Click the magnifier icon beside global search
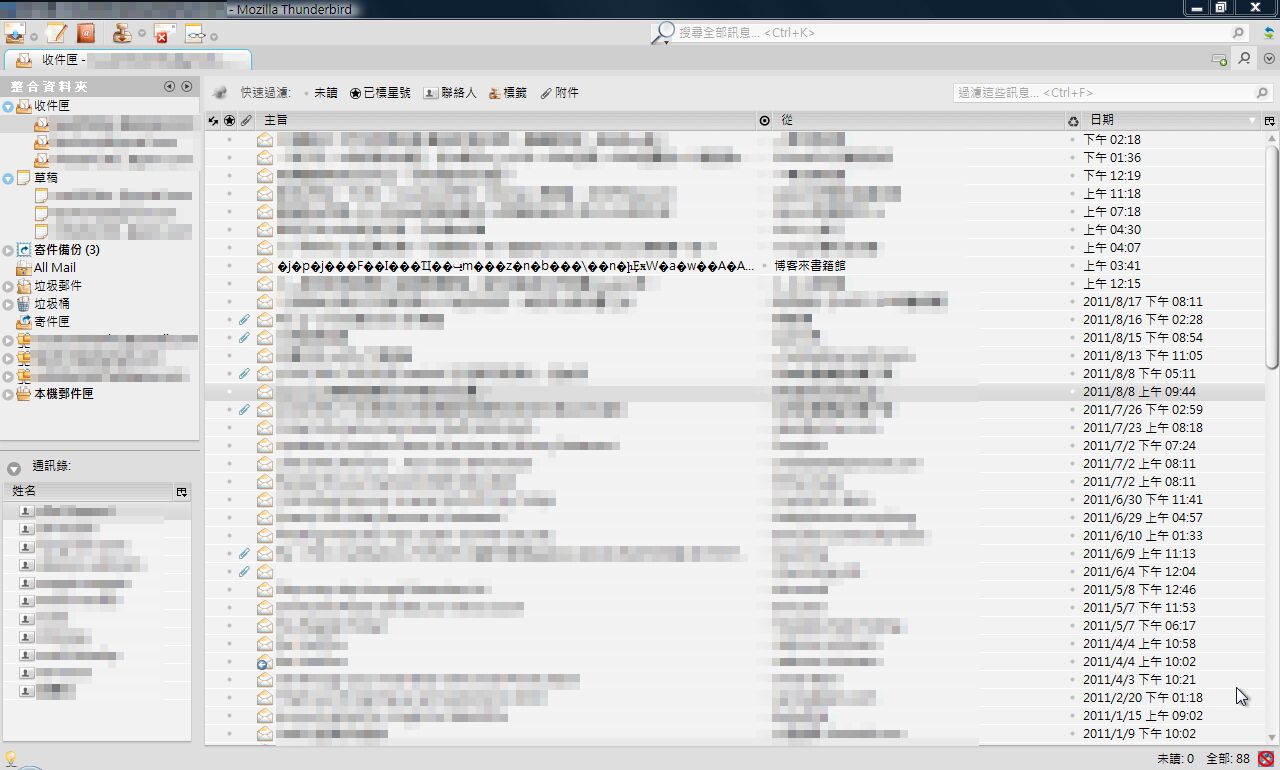 pyautogui.click(x=662, y=33)
